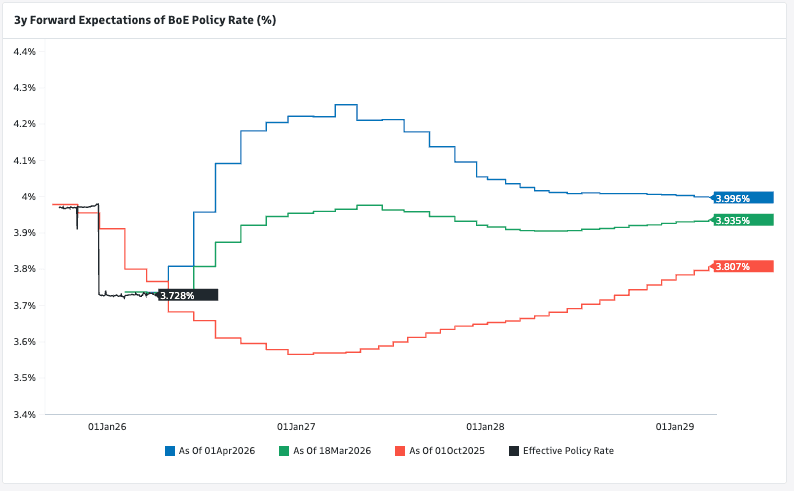
Task: Click the 01Jan26 x-axis date label
Action: (x=107, y=426)
